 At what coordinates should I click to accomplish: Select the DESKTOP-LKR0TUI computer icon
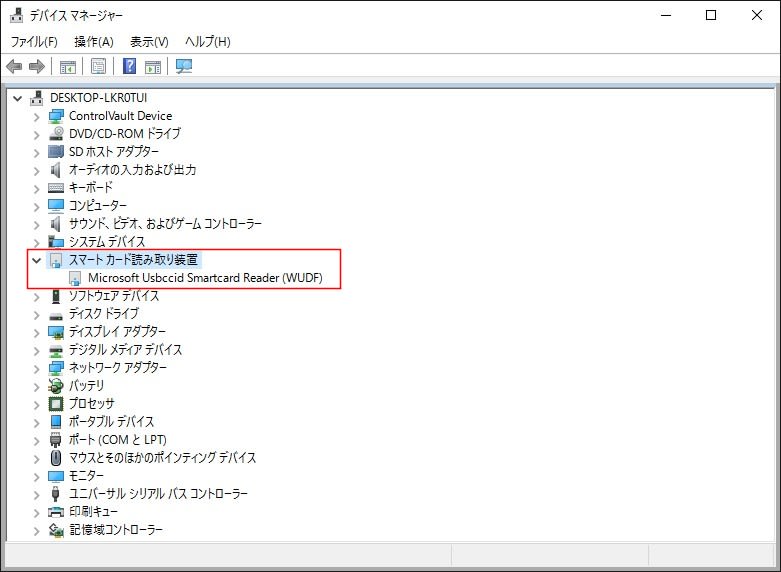point(36,98)
